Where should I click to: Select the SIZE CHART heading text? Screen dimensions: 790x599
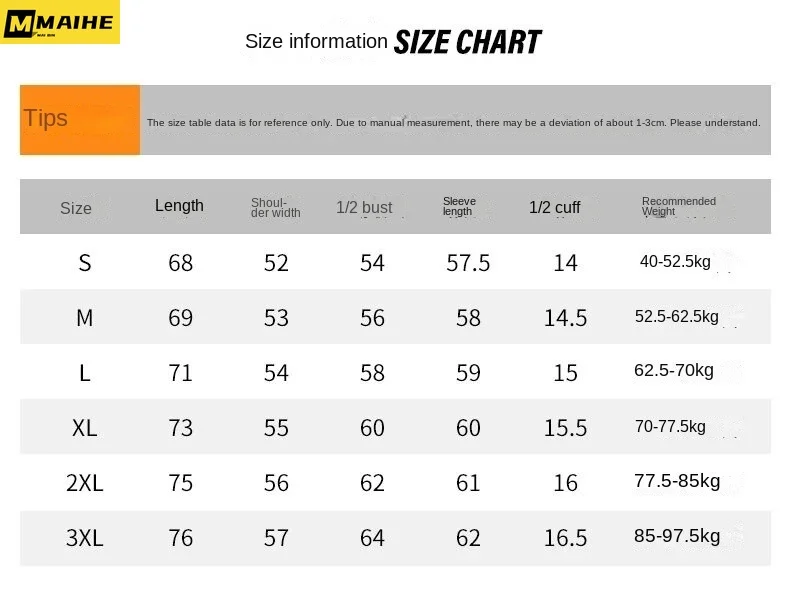467,42
